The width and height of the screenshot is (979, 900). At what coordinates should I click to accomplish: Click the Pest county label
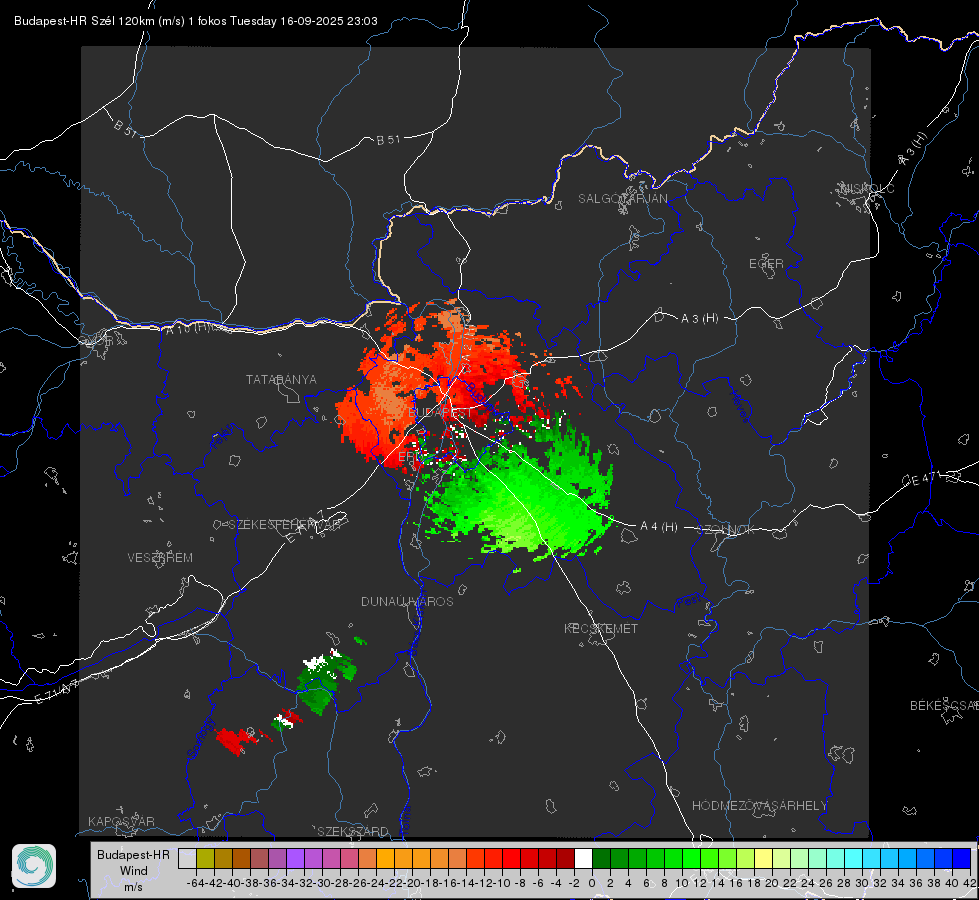(x=688, y=602)
